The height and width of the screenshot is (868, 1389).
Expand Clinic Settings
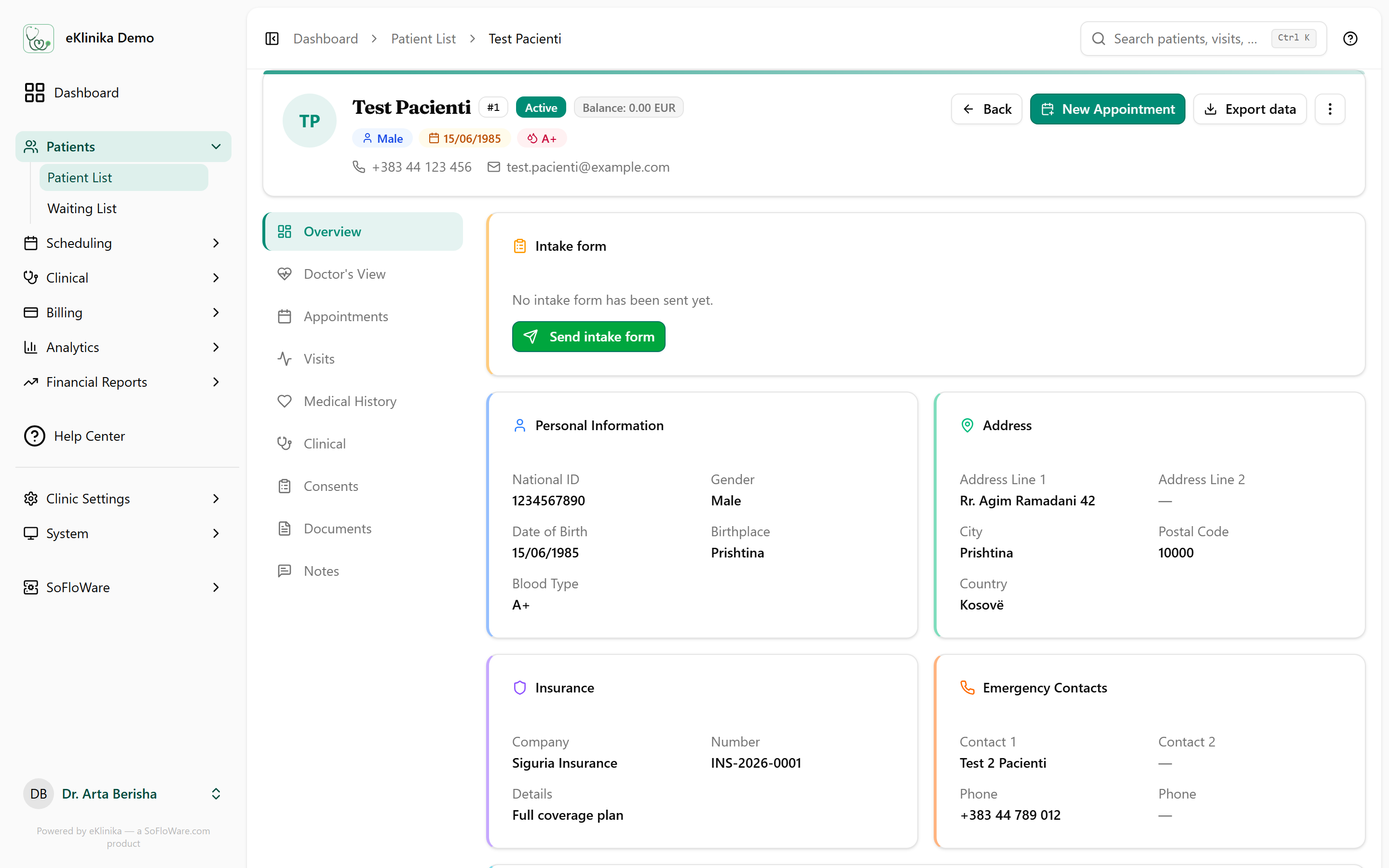pos(123,498)
